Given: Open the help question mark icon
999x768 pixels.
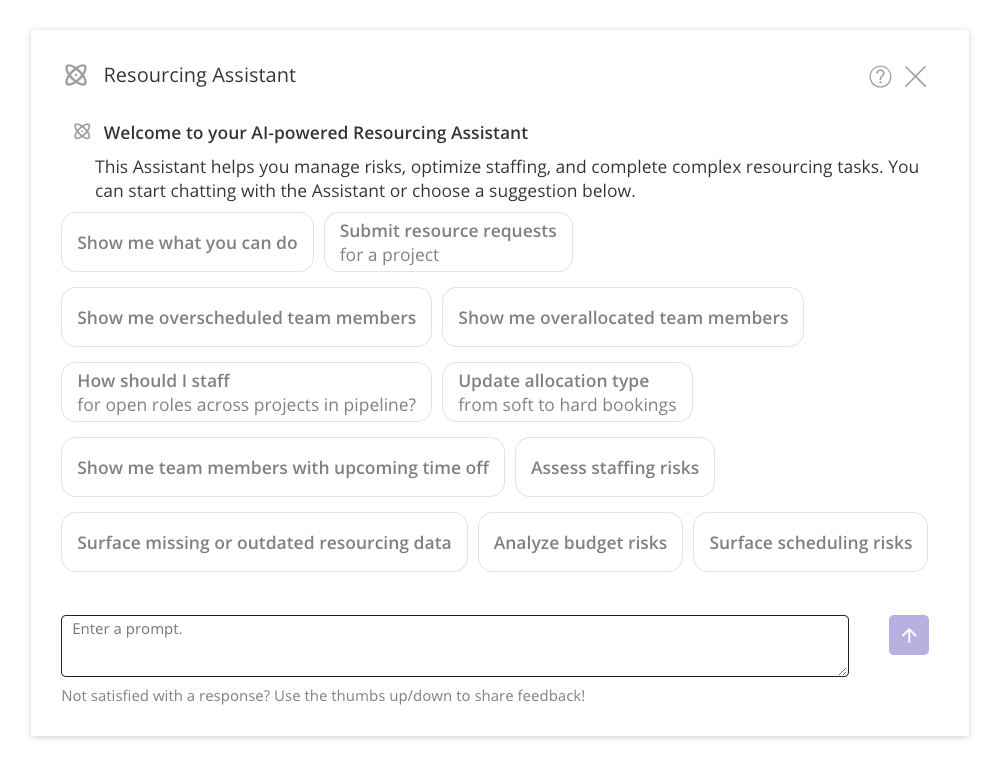Looking at the screenshot, I should [x=880, y=76].
